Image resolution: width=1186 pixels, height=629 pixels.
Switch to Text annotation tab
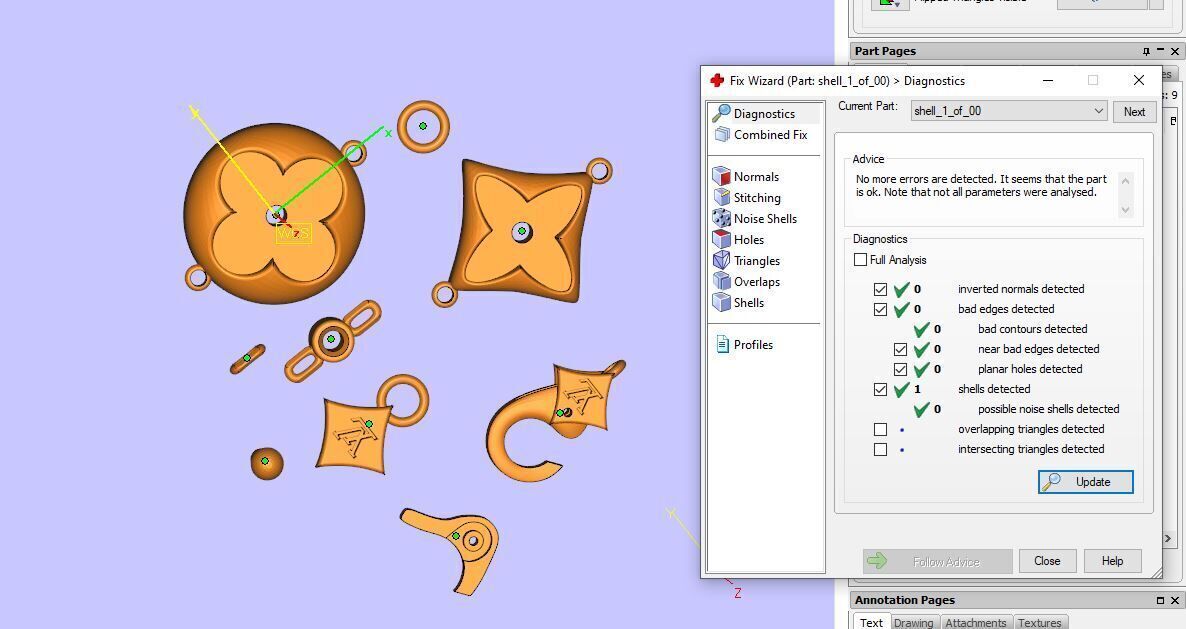pos(871,622)
